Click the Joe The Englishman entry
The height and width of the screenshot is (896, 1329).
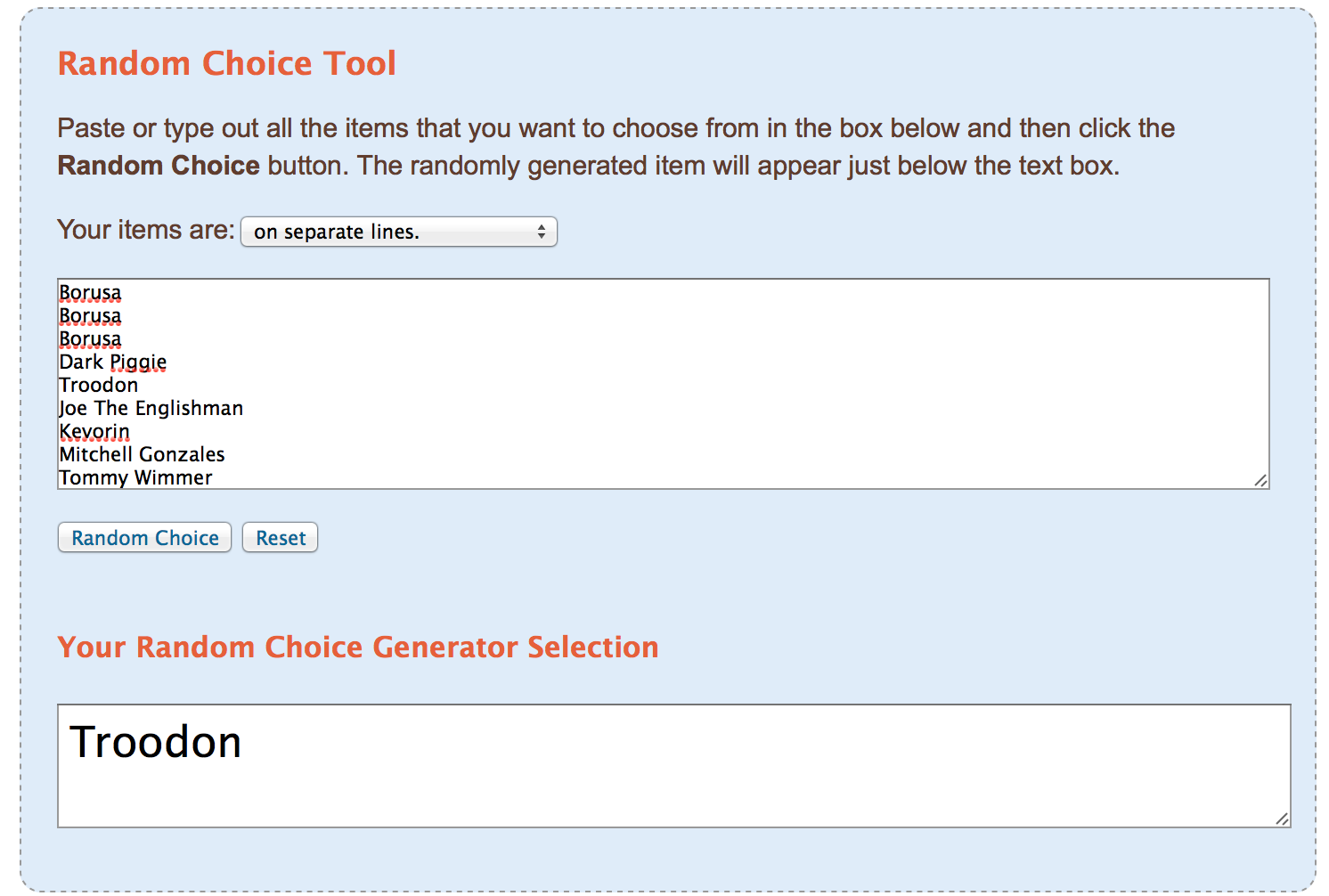[151, 409]
